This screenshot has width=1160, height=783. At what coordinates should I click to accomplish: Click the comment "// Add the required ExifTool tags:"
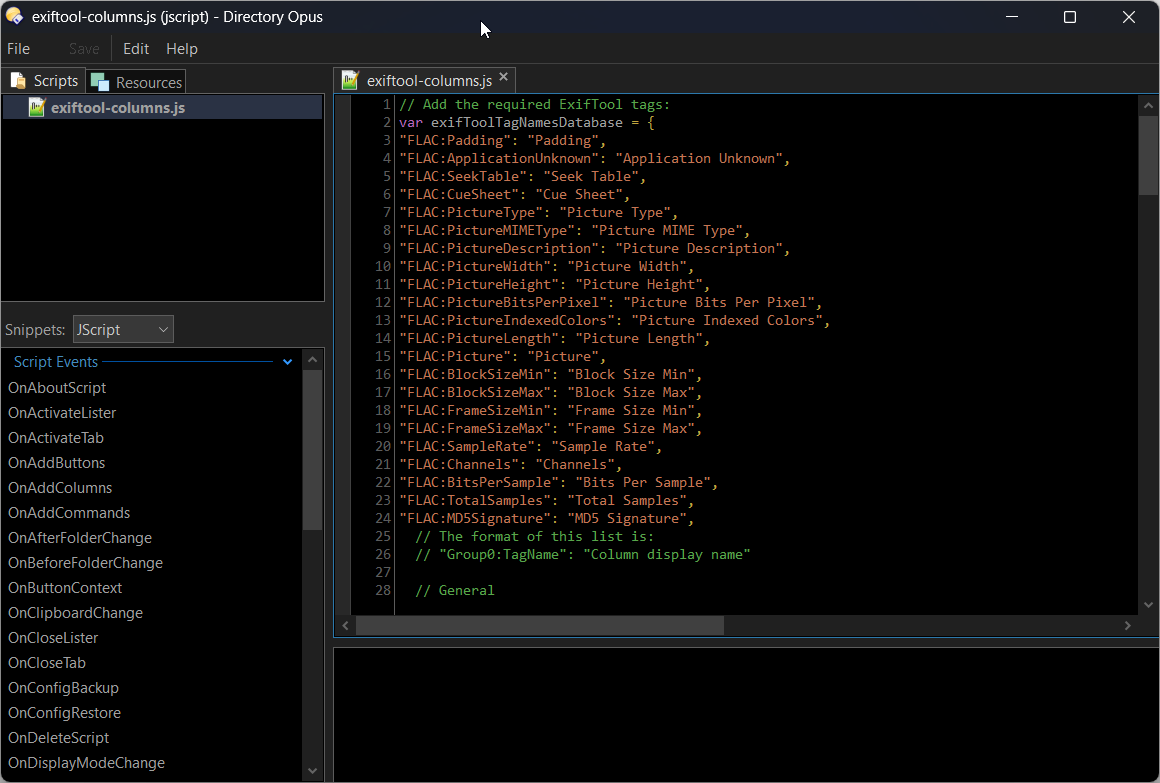(x=534, y=104)
